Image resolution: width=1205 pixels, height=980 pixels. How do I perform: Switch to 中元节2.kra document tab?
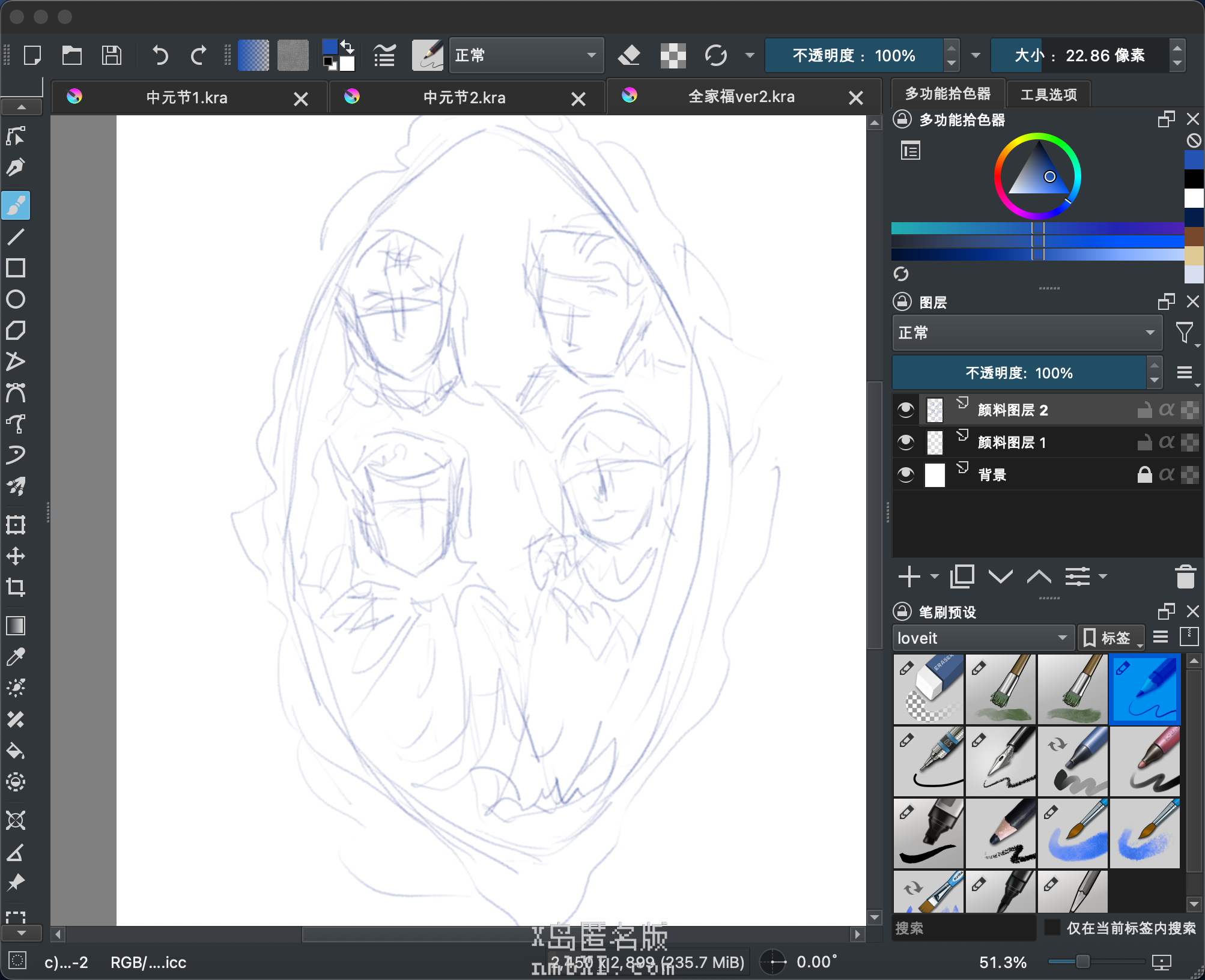click(464, 98)
